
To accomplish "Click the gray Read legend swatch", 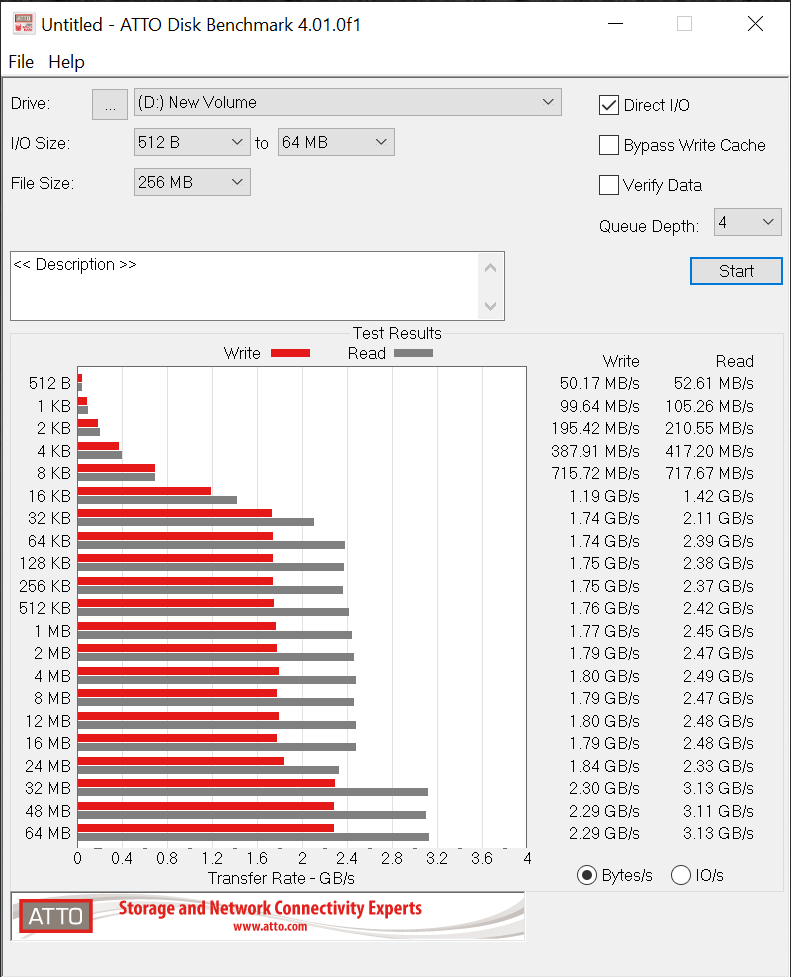I will (x=413, y=353).
